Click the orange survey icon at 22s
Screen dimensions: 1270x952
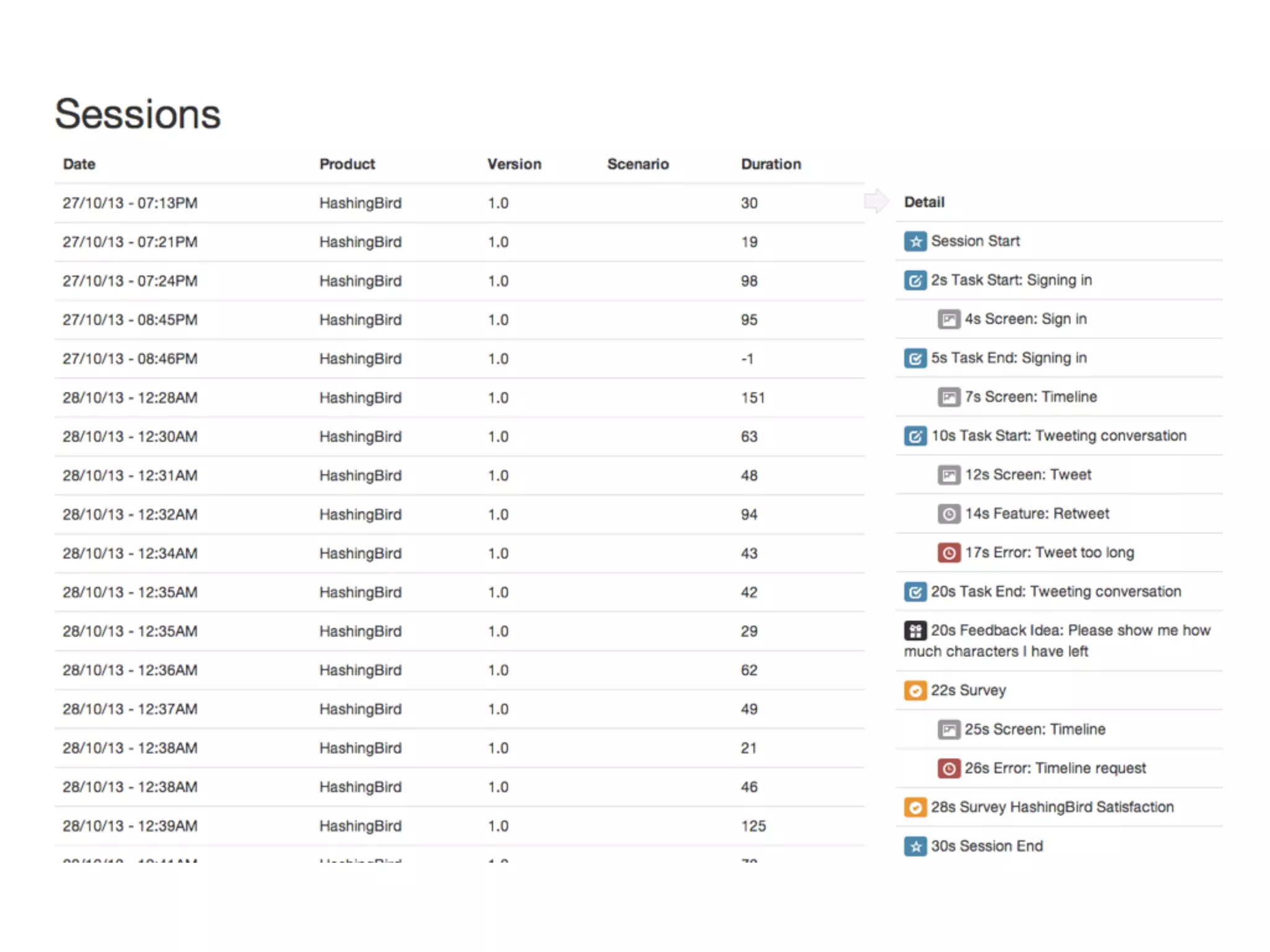click(915, 690)
